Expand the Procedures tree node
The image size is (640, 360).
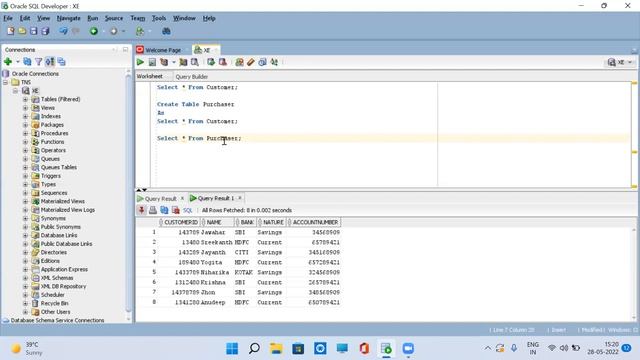(x=25, y=133)
